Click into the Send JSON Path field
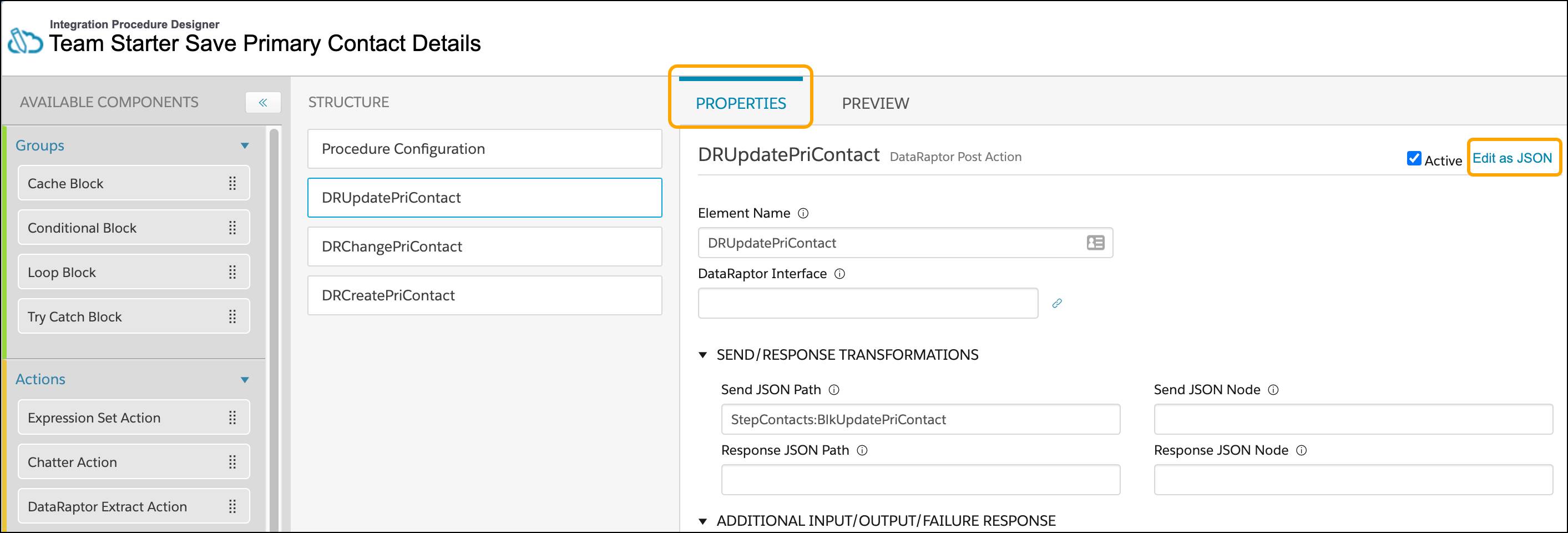1568x533 pixels. click(x=920, y=420)
